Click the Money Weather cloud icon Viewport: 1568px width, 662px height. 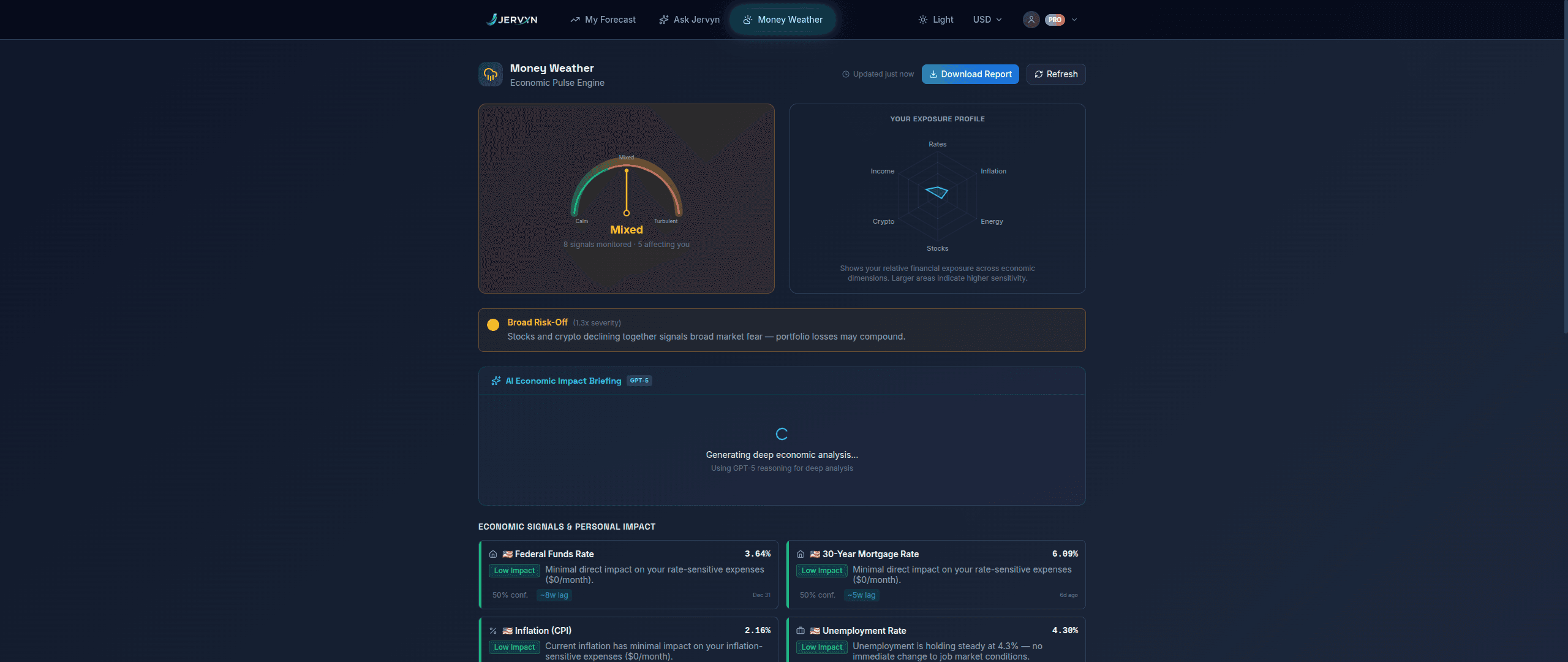[x=491, y=75]
